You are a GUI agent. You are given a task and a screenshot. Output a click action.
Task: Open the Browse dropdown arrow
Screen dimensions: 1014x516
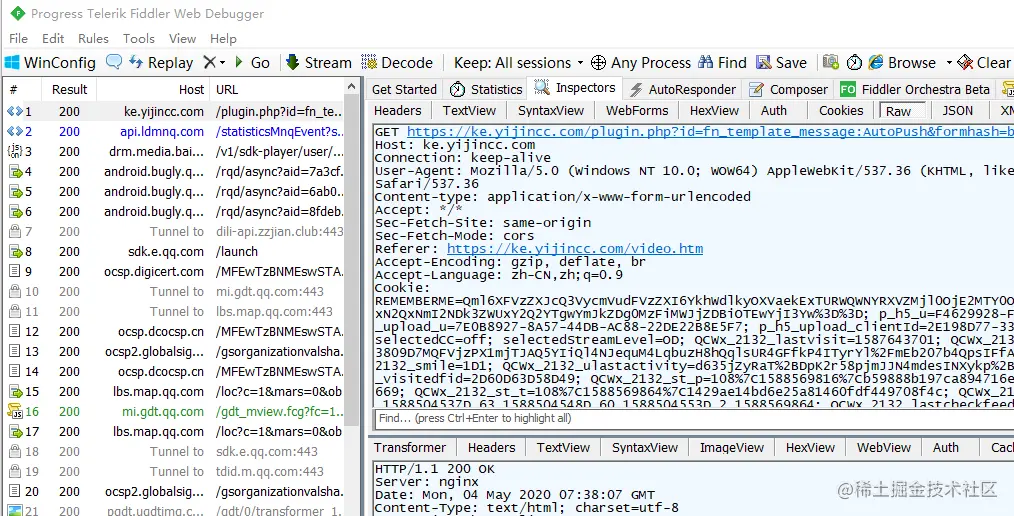tap(949, 63)
